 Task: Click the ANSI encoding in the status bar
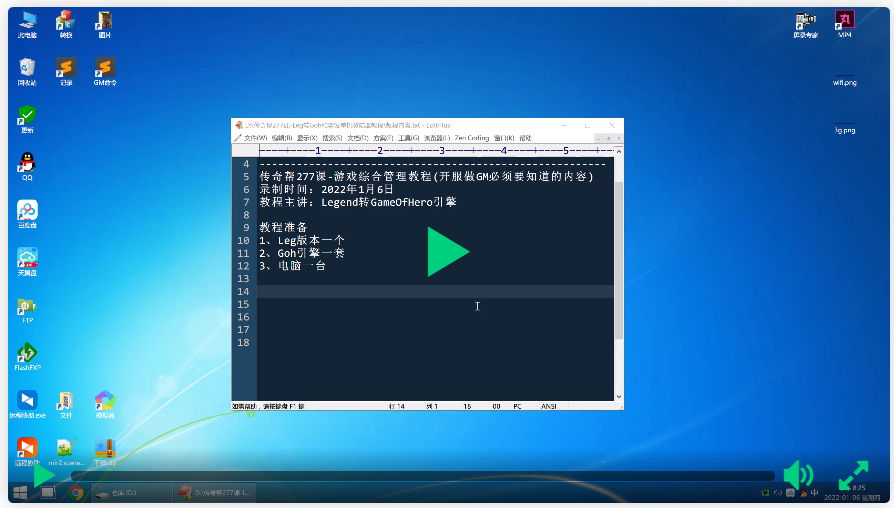click(548, 407)
